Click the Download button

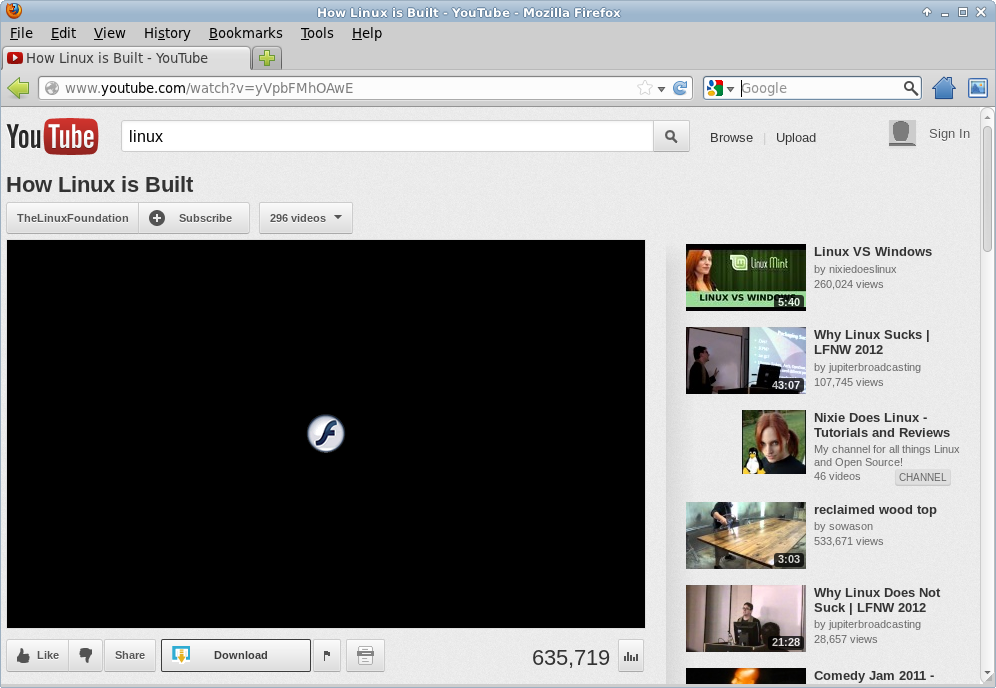236,655
